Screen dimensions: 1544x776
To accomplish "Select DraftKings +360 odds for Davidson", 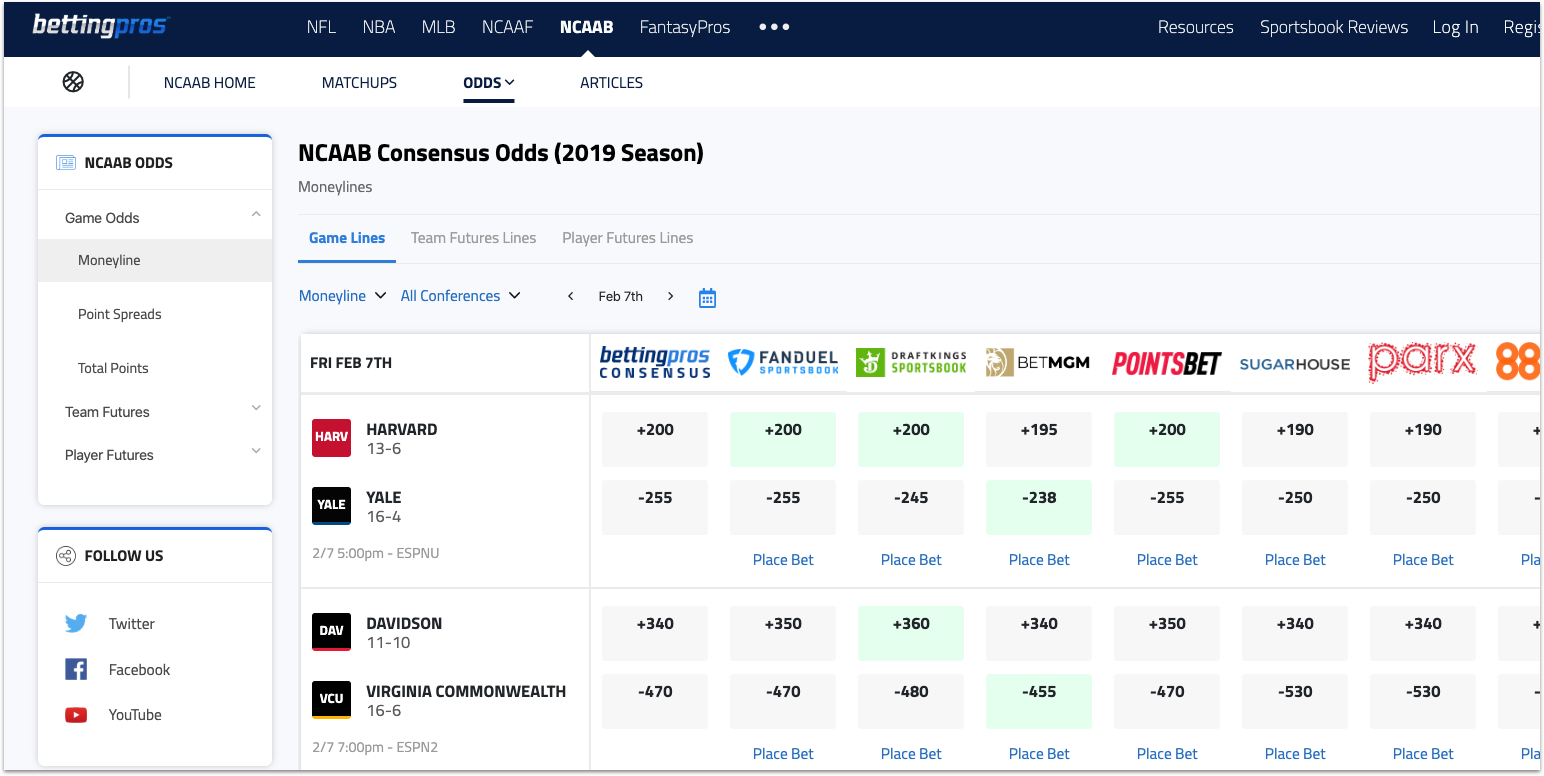I will (911, 633).
